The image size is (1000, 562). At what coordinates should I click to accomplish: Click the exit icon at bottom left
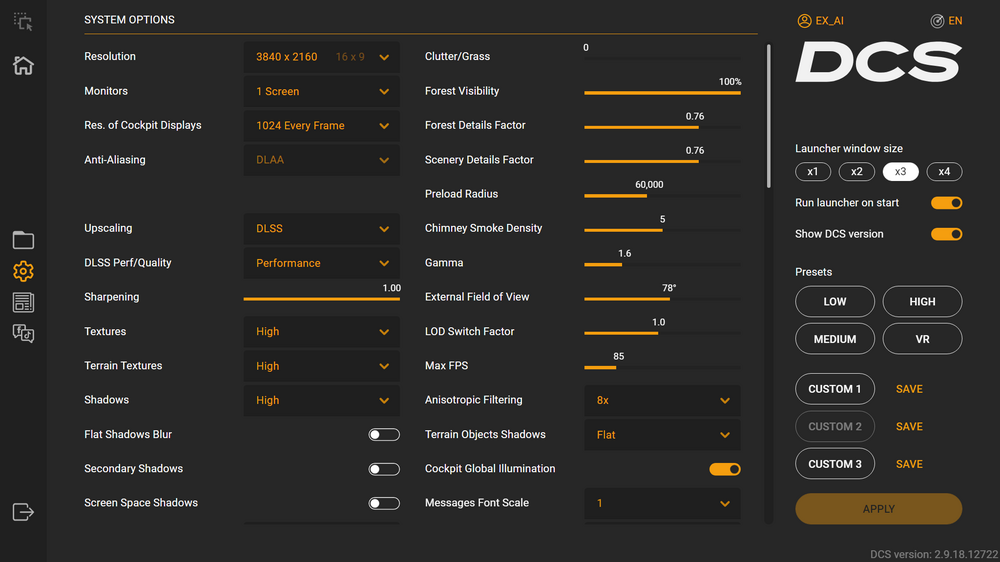[x=23, y=512]
